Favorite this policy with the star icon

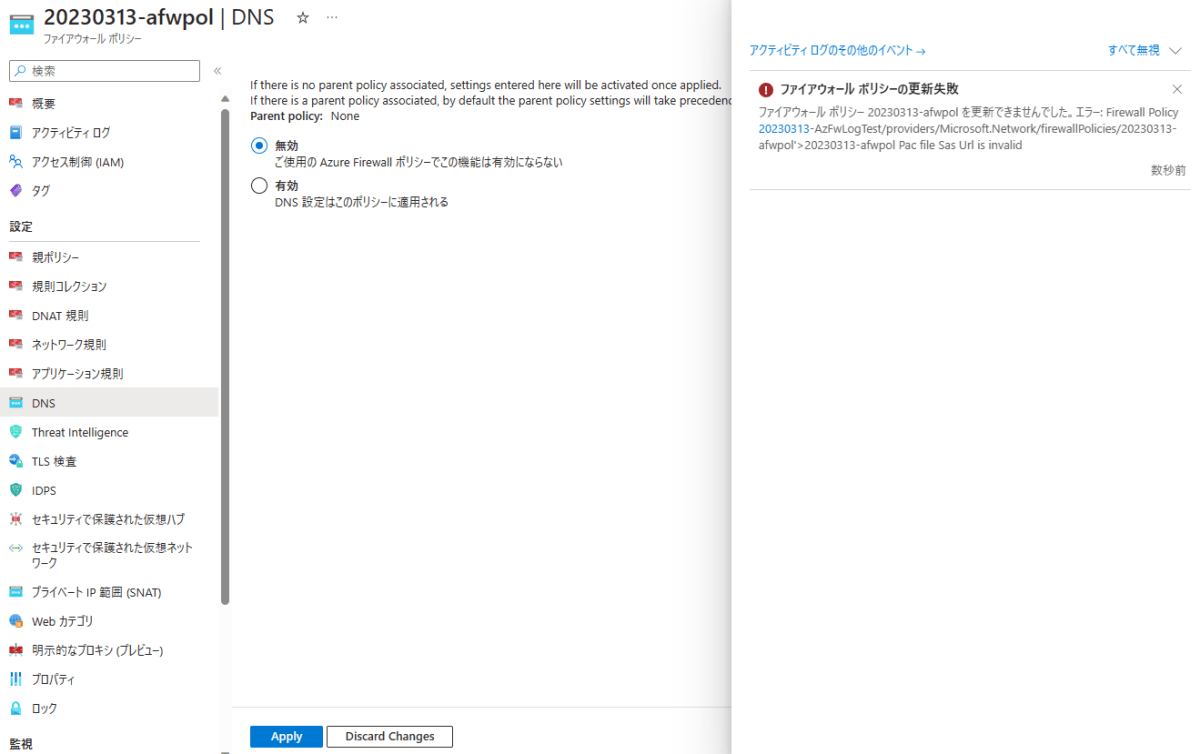303,18
